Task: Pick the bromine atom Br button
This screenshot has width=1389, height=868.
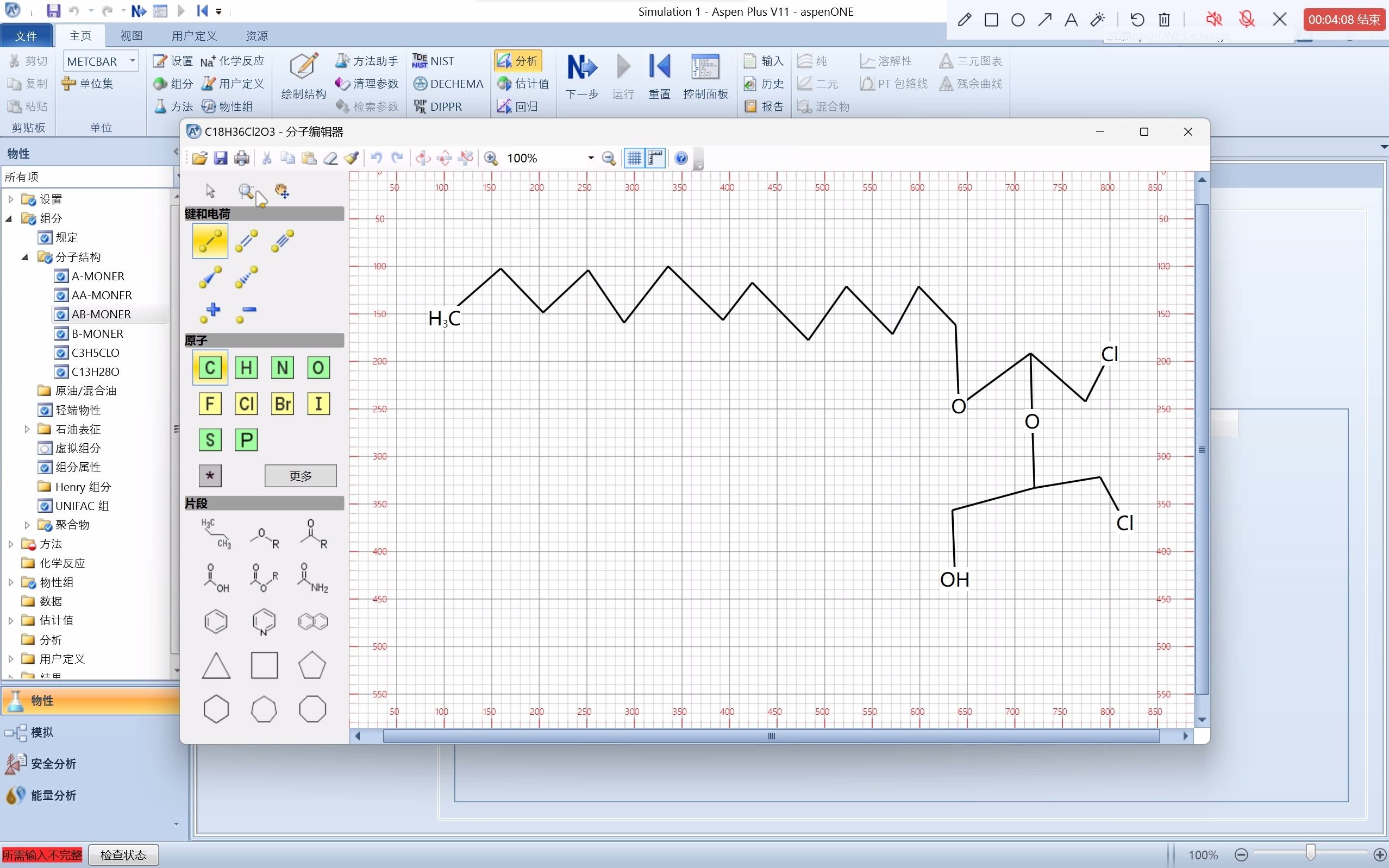Action: click(x=283, y=404)
